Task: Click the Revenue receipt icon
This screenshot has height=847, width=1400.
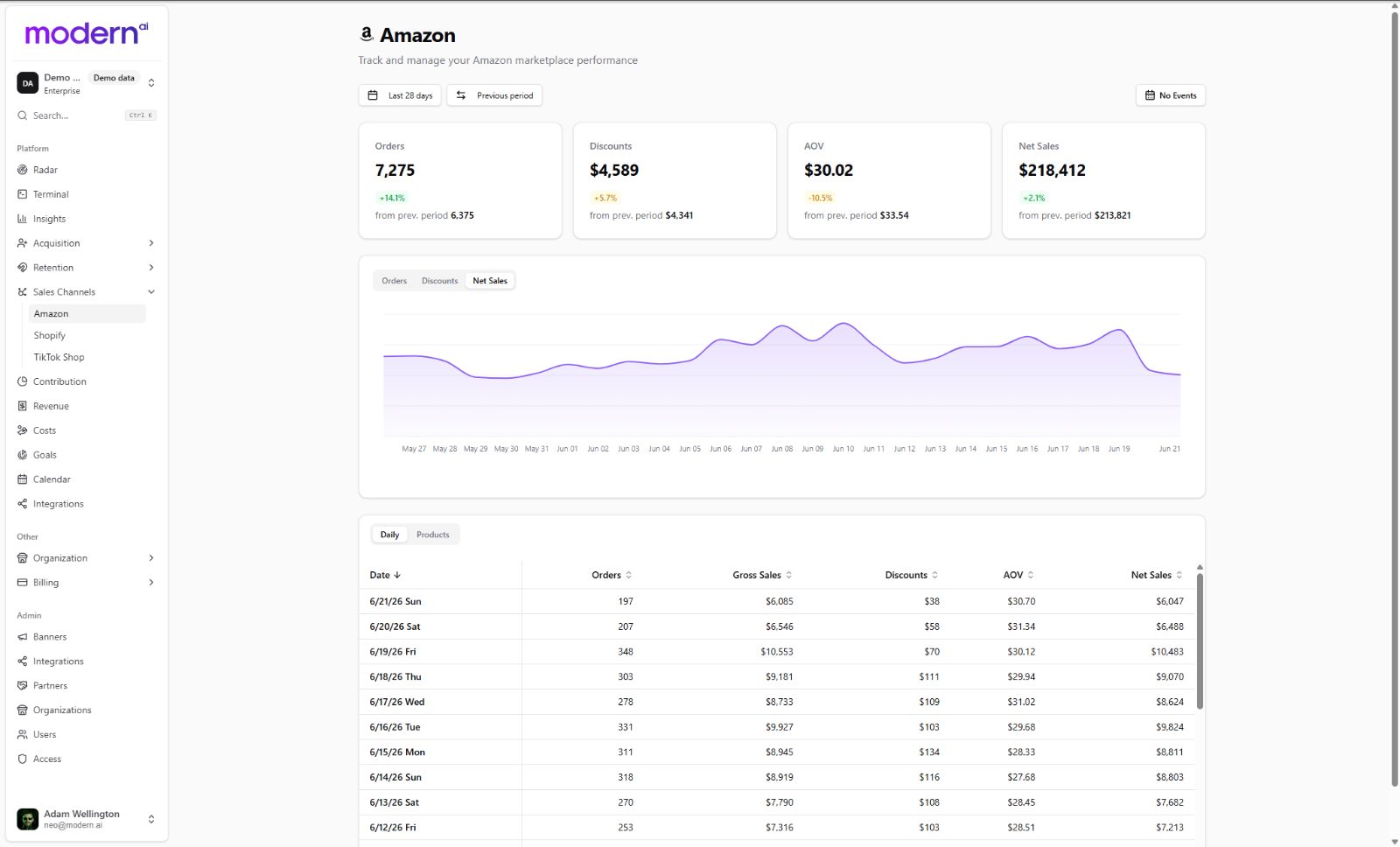Action: click(x=23, y=406)
